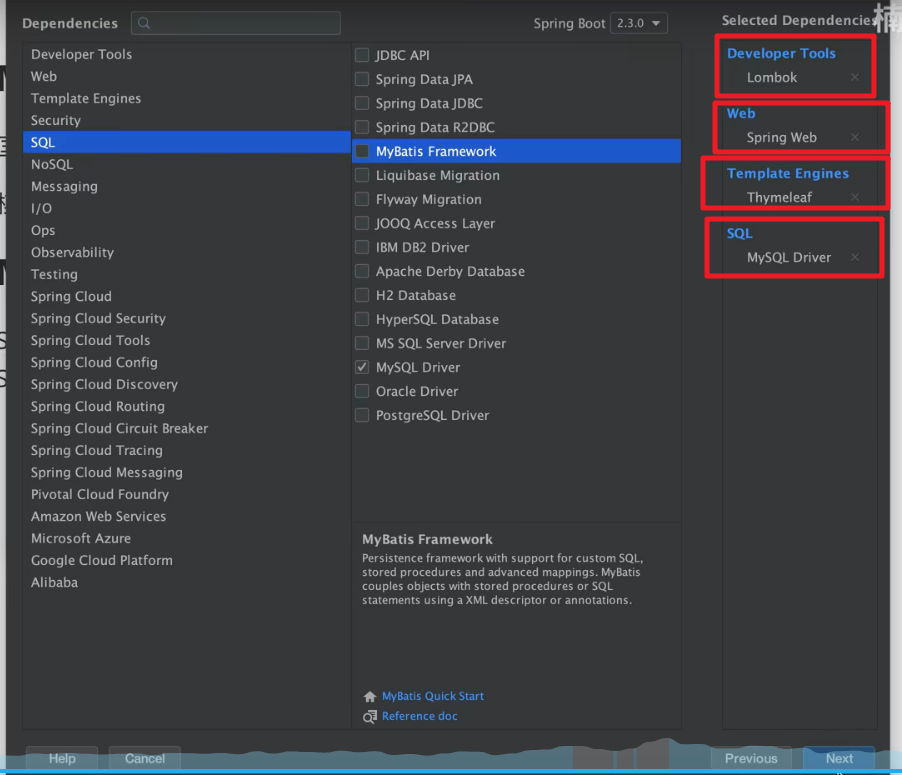The width and height of the screenshot is (902, 775).
Task: Open the MyBatis Quick Start link
Action: coord(433,696)
